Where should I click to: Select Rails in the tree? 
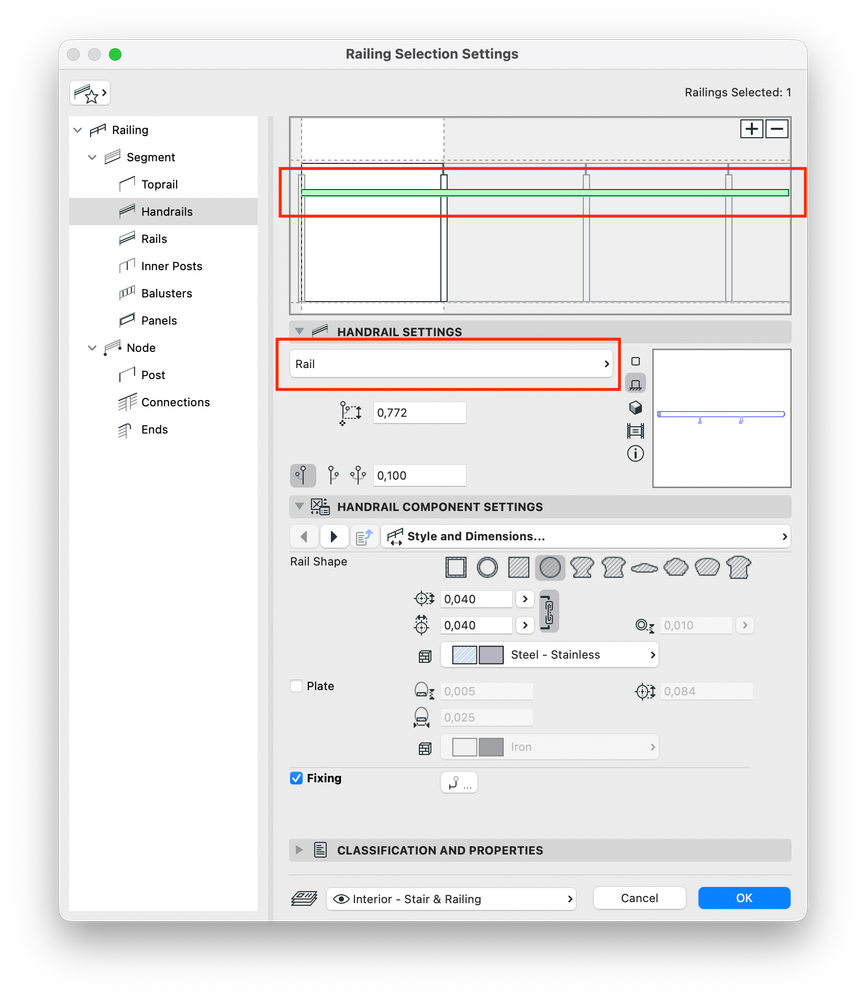[x=154, y=239]
